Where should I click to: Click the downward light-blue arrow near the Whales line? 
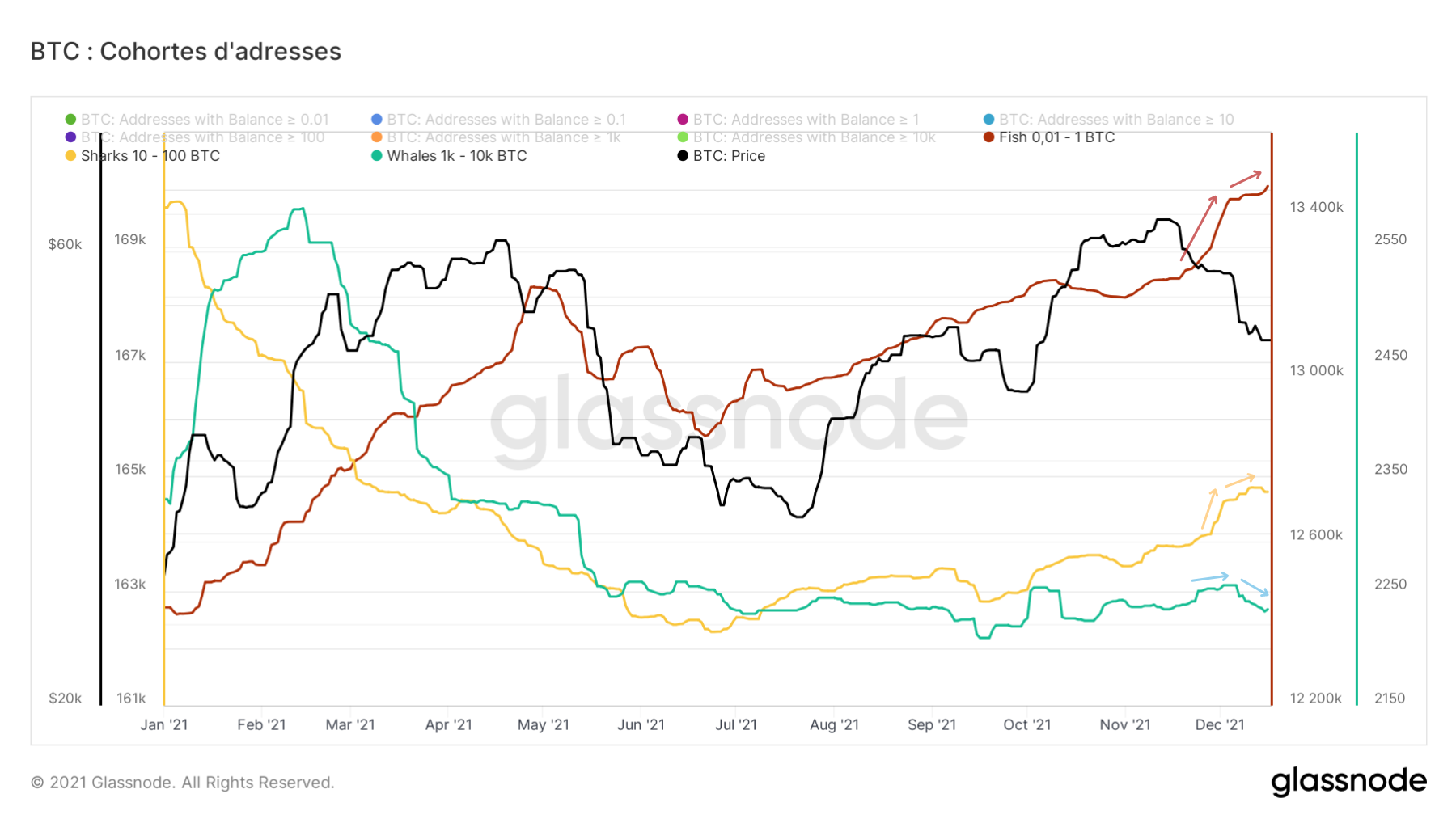(x=1255, y=588)
